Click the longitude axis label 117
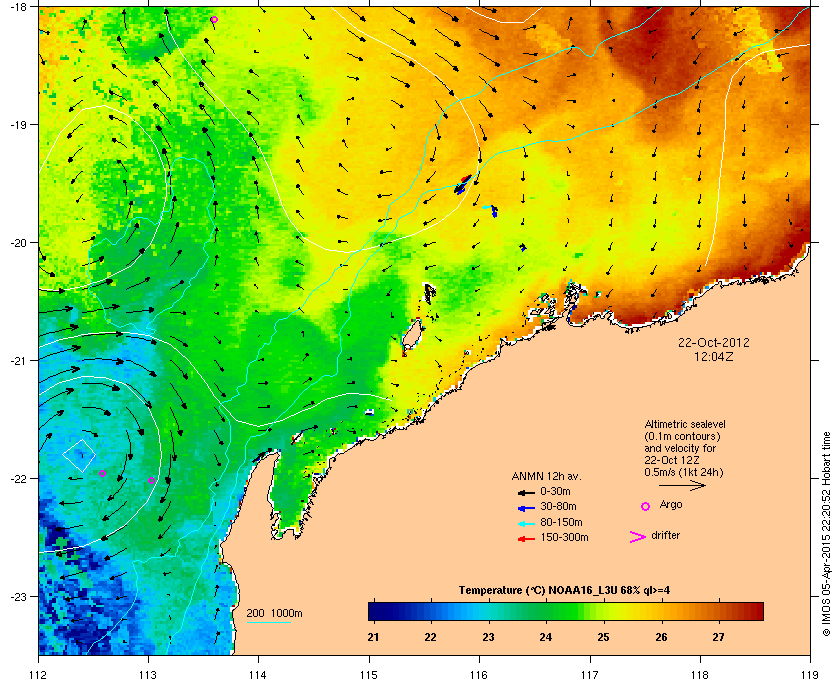 pos(590,675)
